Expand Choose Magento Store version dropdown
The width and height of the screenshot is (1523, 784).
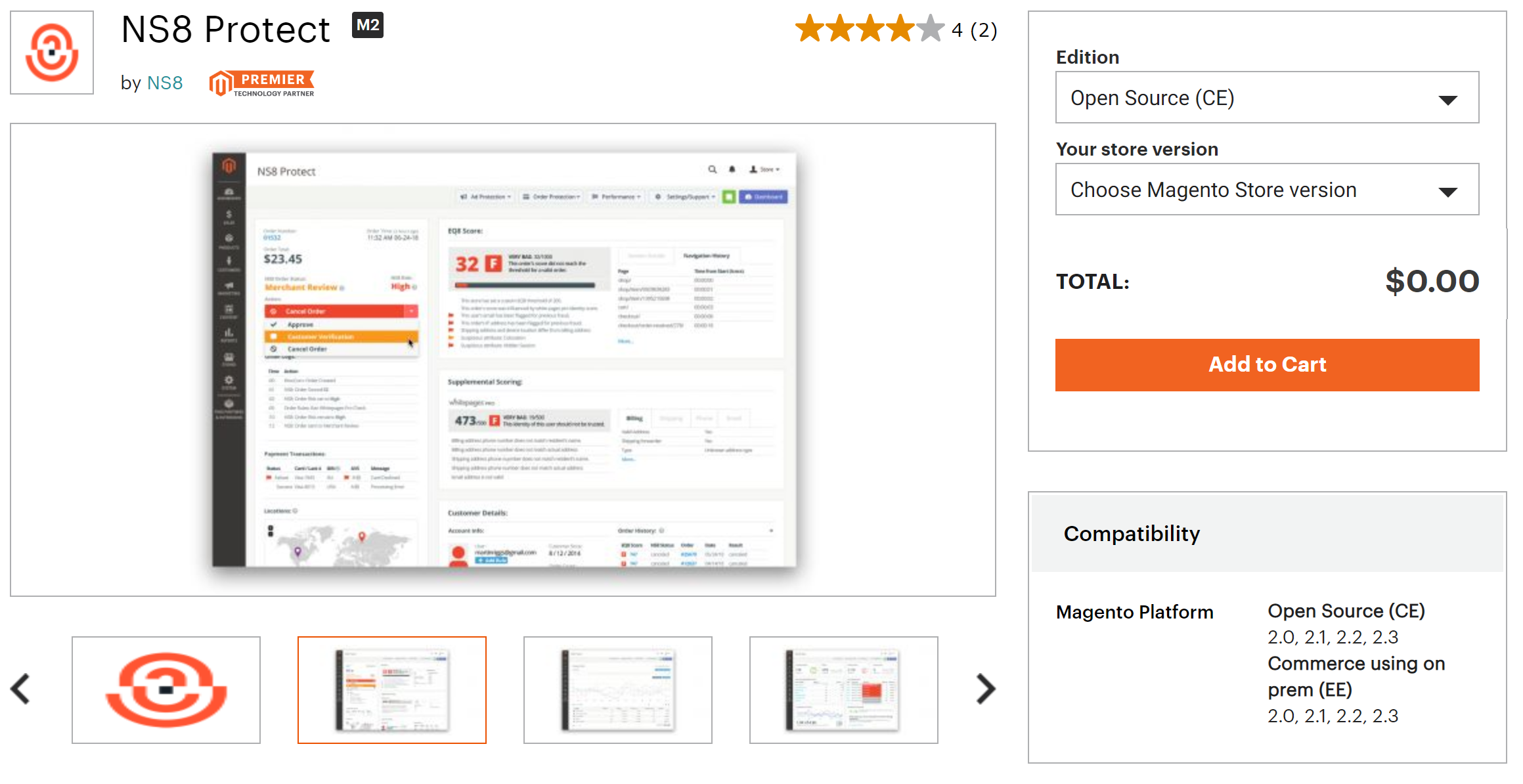(x=1266, y=190)
